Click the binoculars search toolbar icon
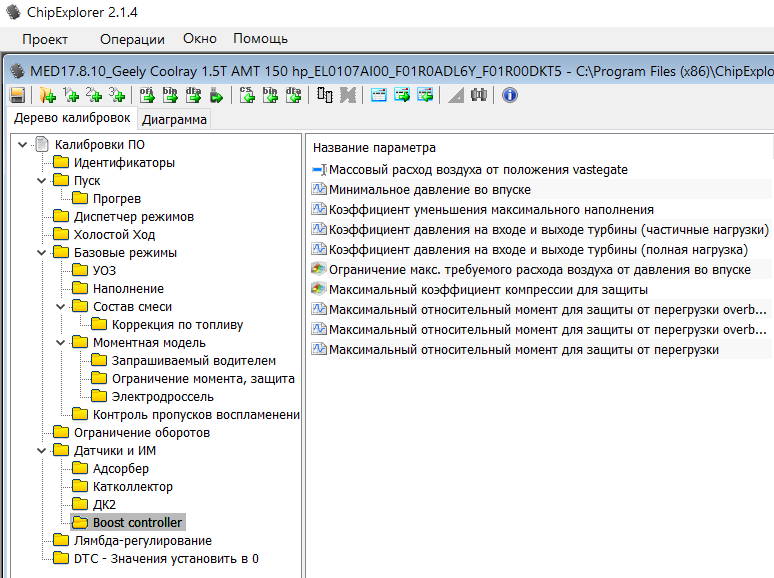Image resolution: width=774 pixels, height=578 pixels. pyautogui.click(x=479, y=95)
